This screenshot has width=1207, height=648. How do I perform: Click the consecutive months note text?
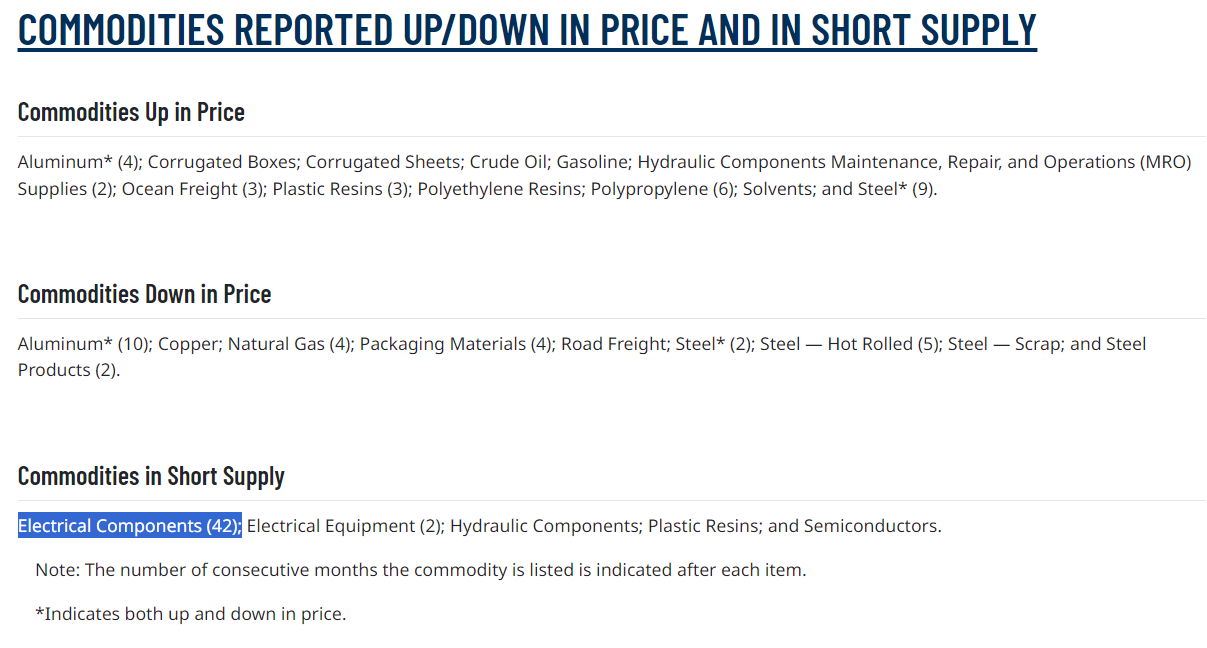tap(420, 570)
